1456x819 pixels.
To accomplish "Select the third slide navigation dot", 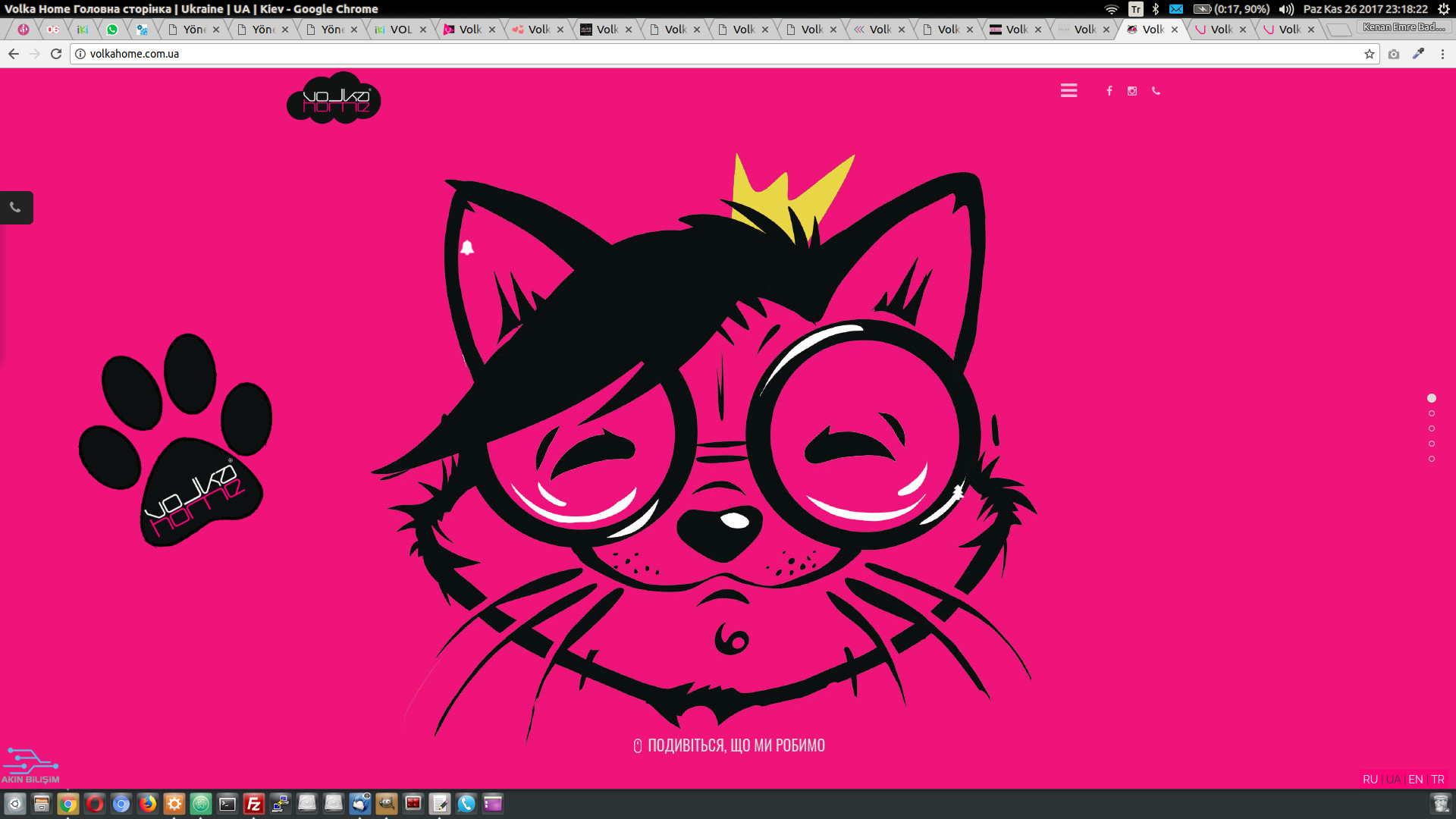I will click(x=1432, y=428).
